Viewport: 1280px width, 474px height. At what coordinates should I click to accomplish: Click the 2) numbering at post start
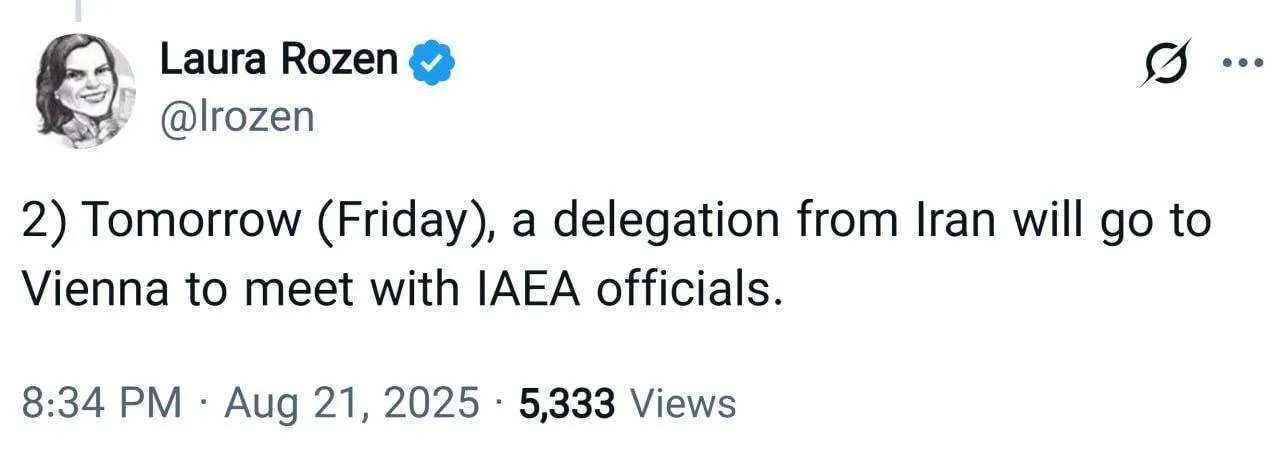pos(42,223)
